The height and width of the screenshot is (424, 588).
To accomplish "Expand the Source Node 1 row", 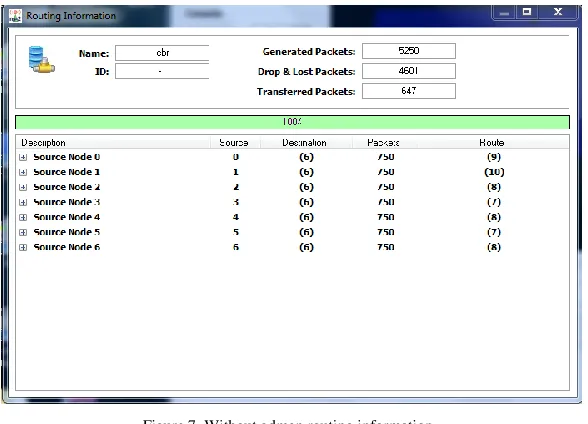I will (23, 172).
